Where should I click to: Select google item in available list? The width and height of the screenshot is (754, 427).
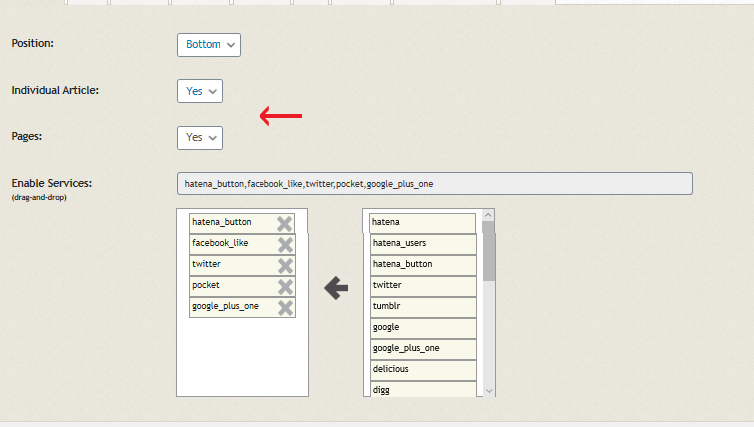[423, 328]
